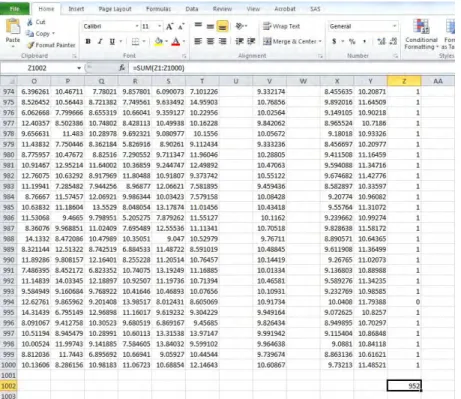The height and width of the screenshot is (399, 461).
Task: Open the underline style dropdown arrow
Action: pos(121,42)
